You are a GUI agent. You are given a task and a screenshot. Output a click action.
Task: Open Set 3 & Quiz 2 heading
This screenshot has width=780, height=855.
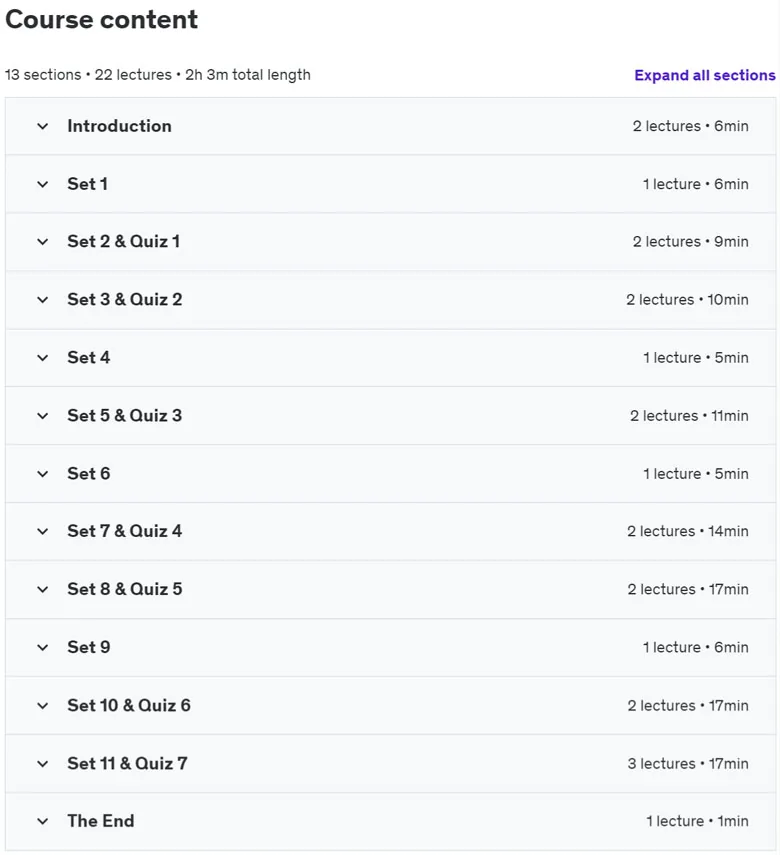click(125, 299)
